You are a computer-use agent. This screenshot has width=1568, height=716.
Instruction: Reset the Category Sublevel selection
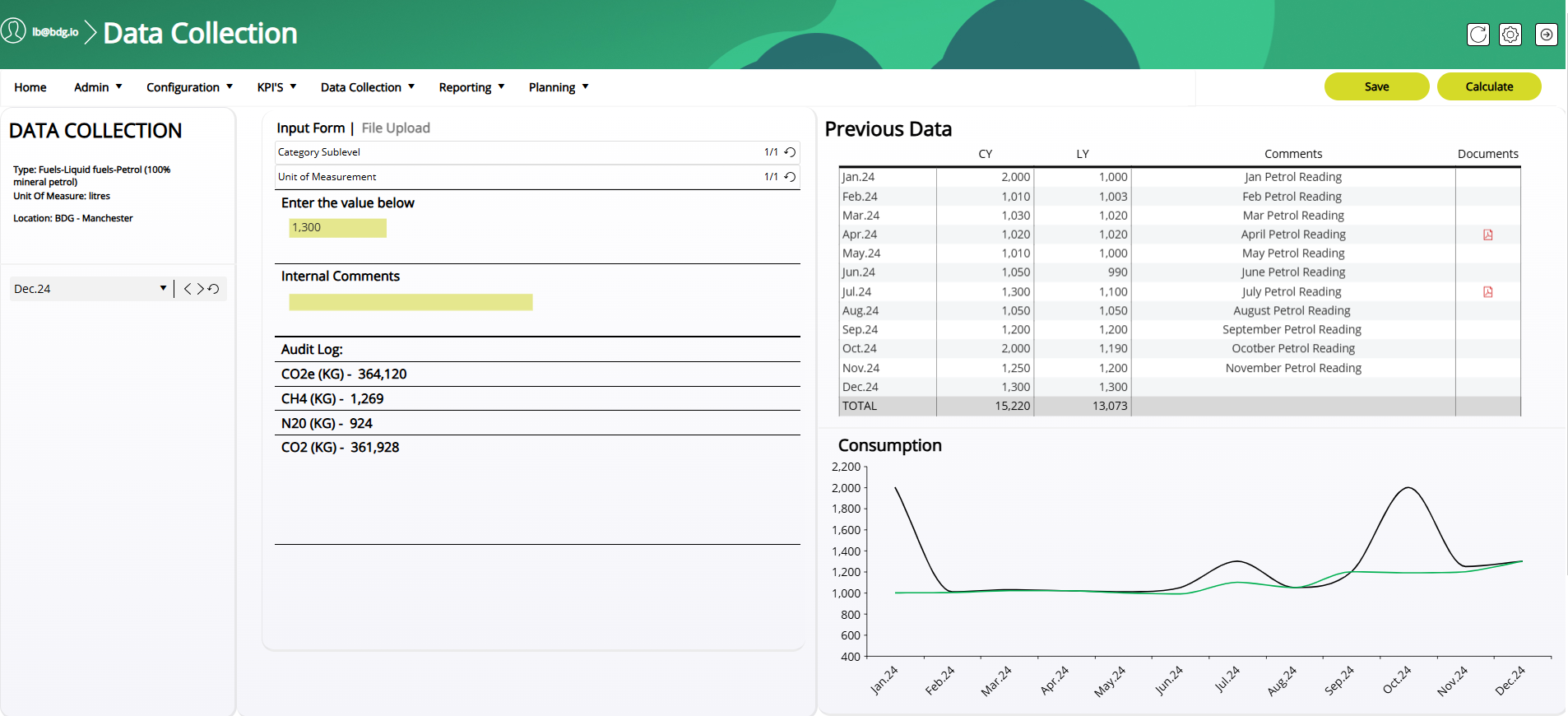[790, 152]
